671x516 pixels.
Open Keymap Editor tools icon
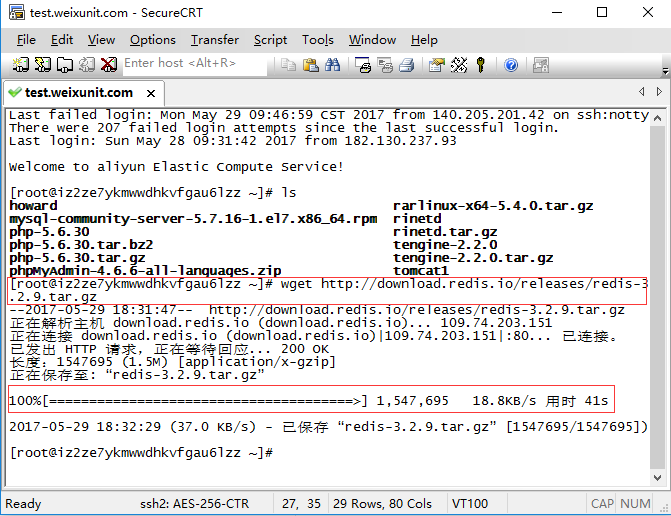coord(459,65)
